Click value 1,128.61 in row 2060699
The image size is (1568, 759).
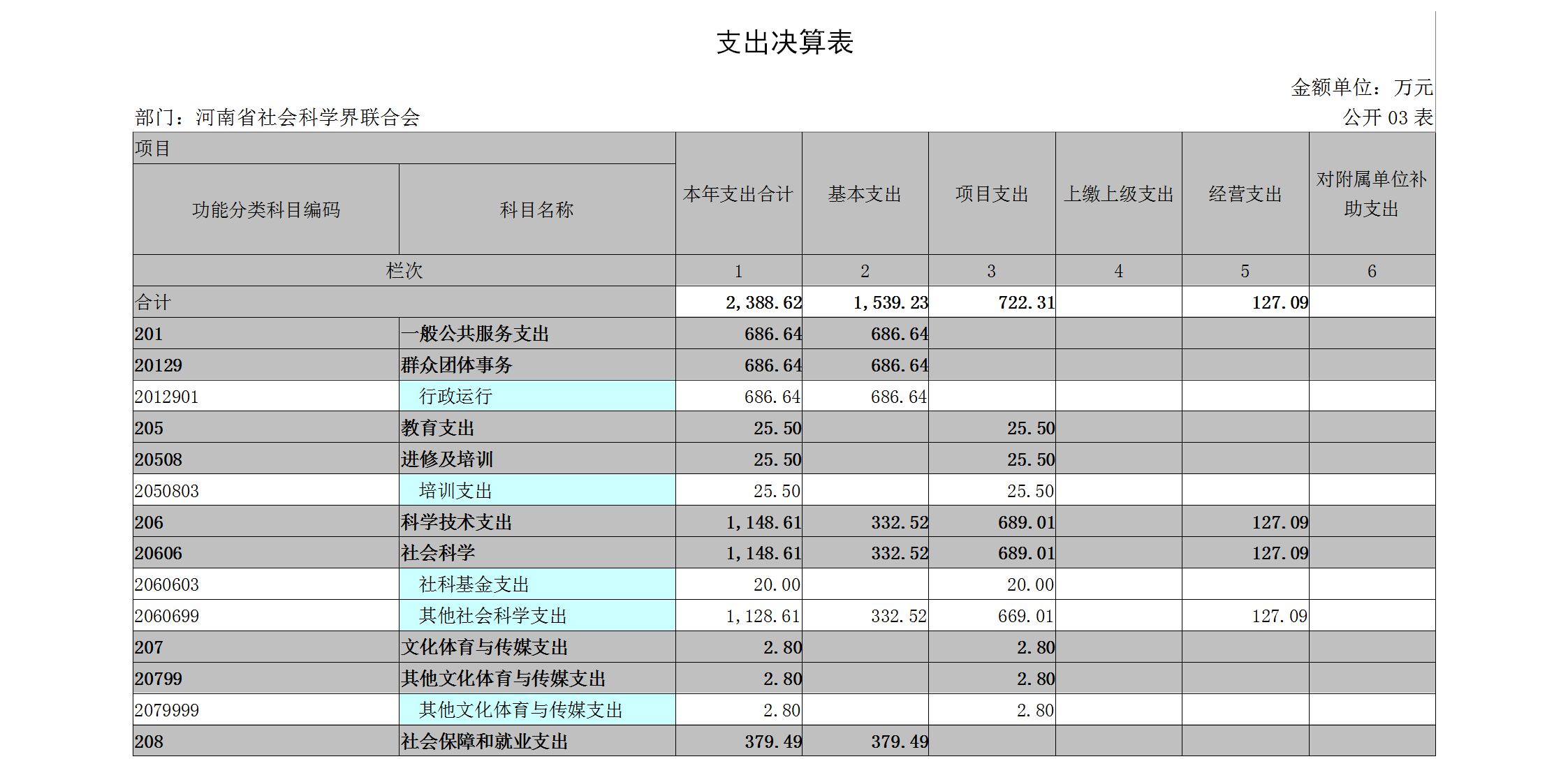(763, 616)
